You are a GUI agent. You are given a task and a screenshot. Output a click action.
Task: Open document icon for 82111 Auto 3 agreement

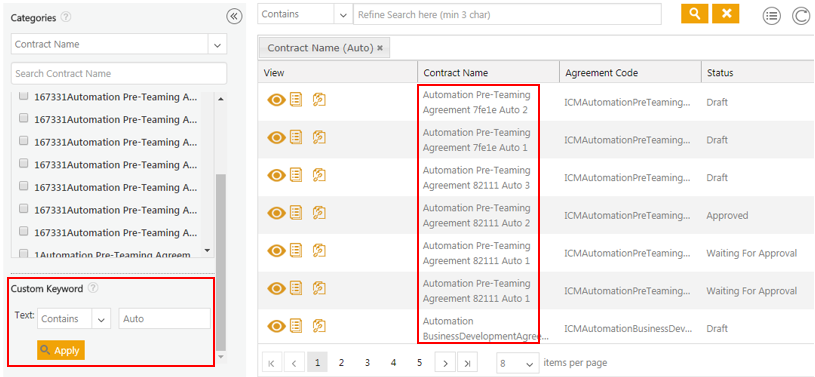point(296,176)
